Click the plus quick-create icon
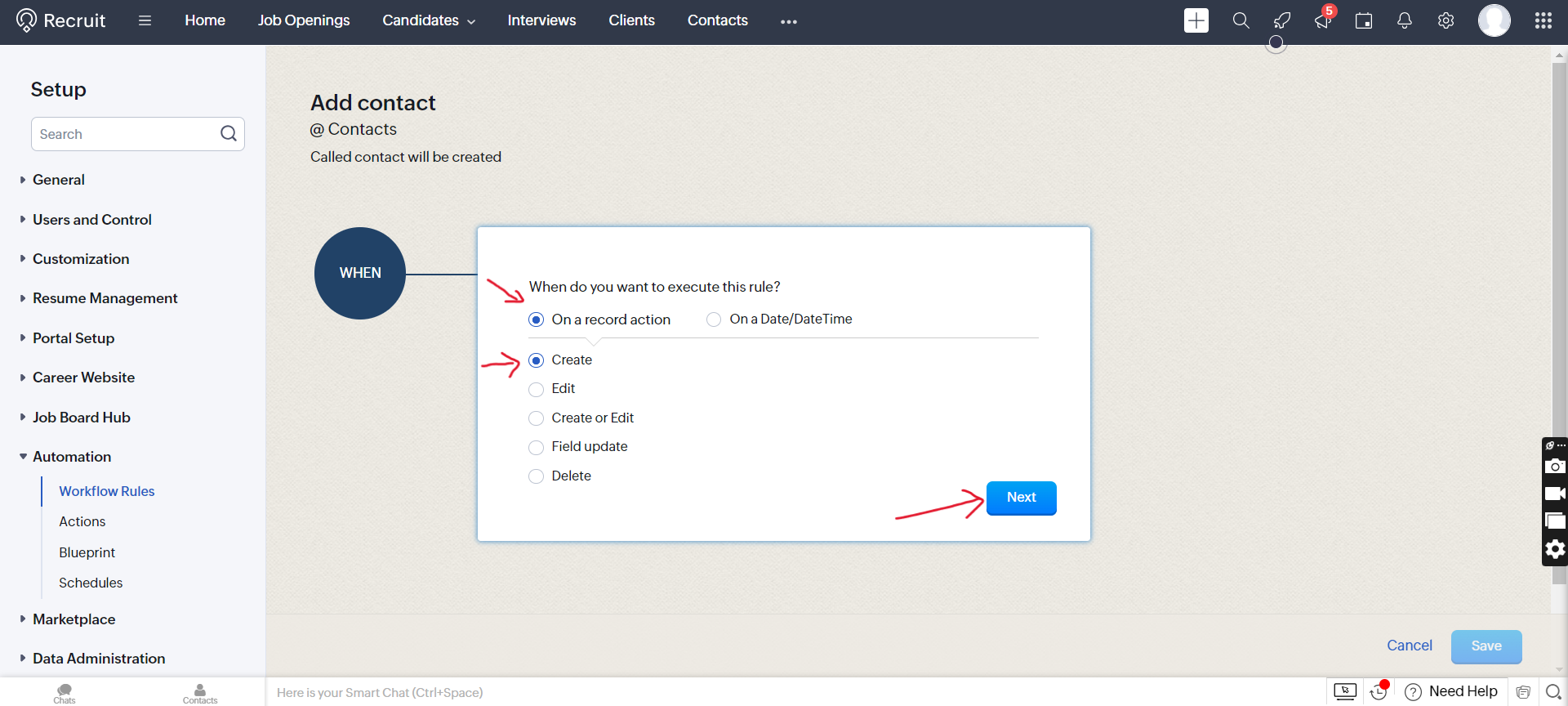The width and height of the screenshot is (1568, 706). pyautogui.click(x=1196, y=20)
